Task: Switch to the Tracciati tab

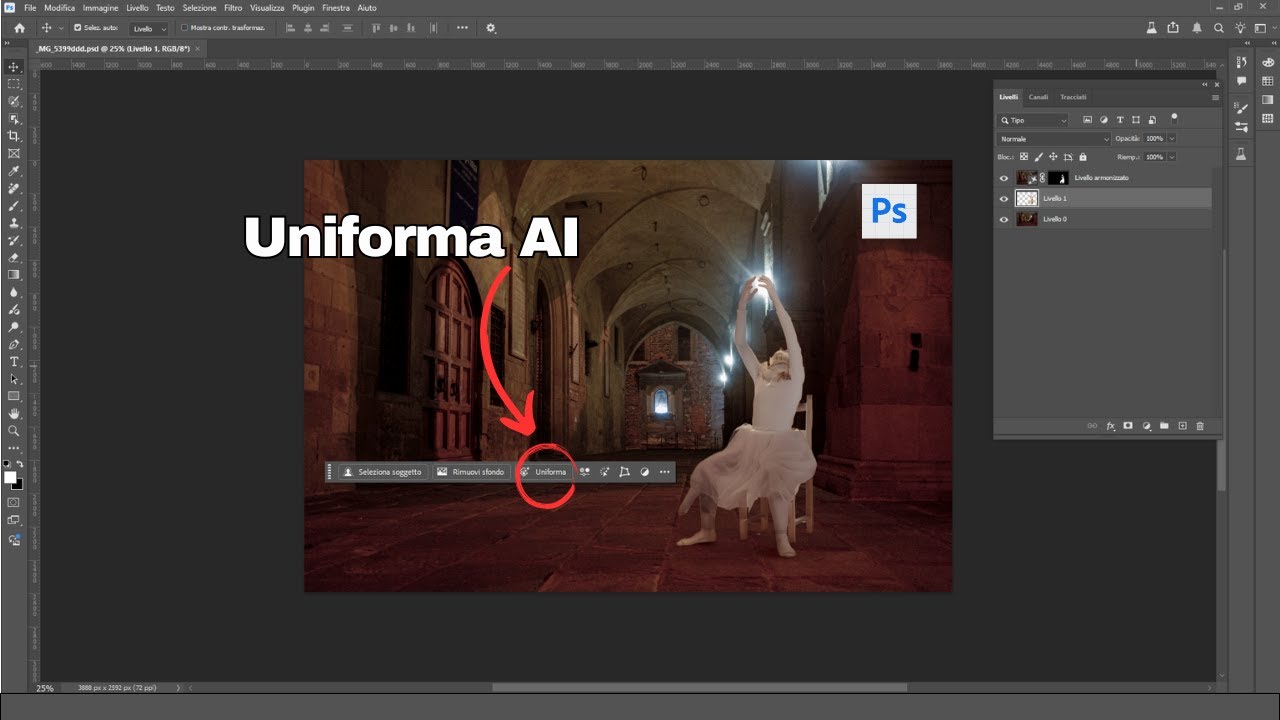Action: point(1073,97)
